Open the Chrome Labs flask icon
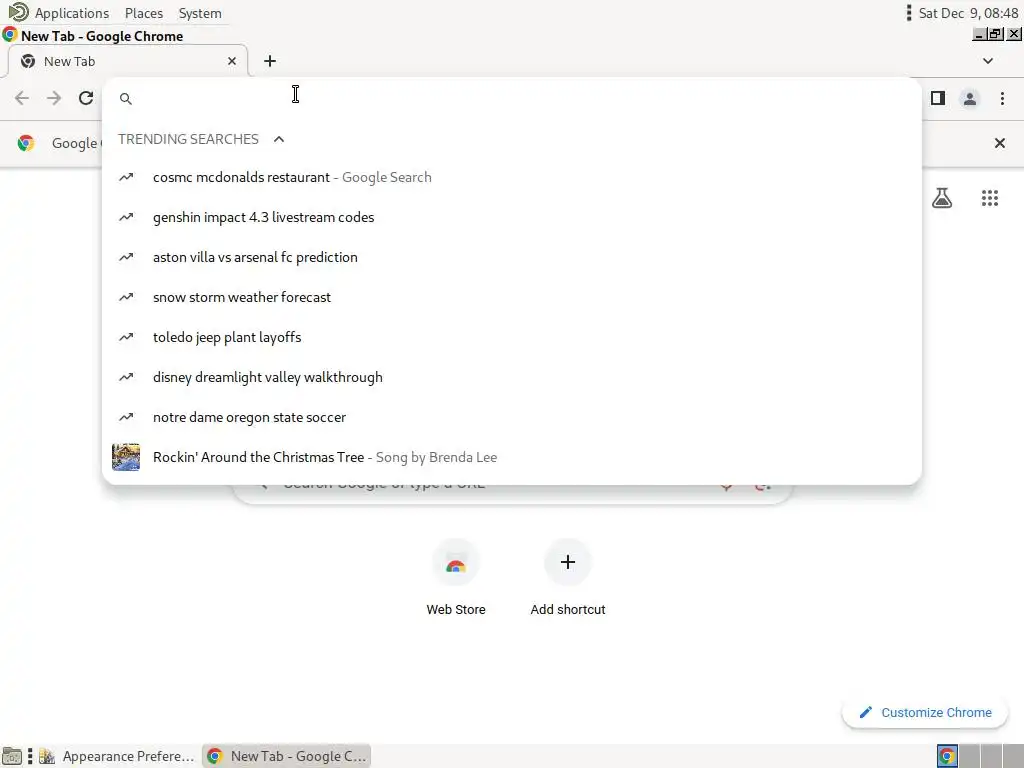Screen dimensions: 1024x768 click(942, 198)
